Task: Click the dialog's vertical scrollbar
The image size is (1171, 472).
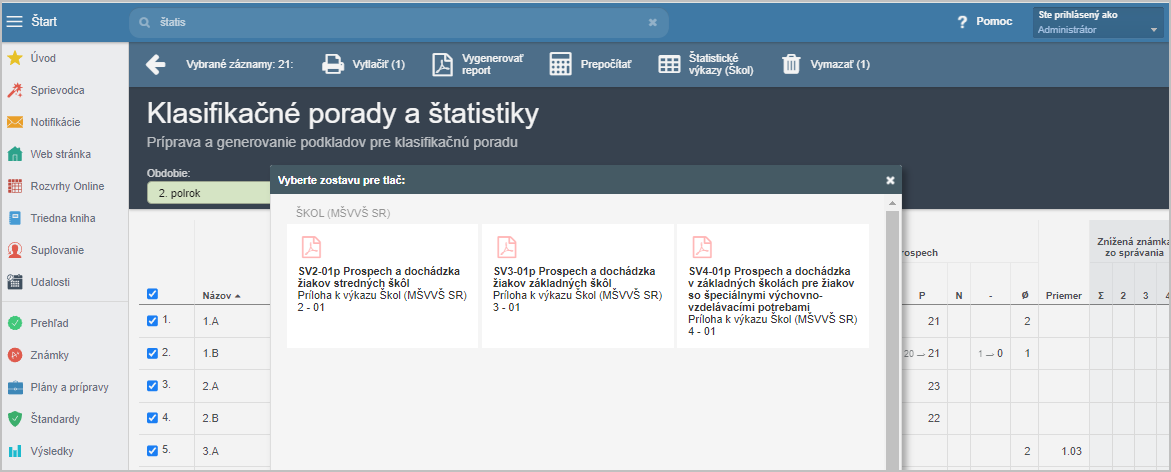Action: pyautogui.click(x=892, y=330)
